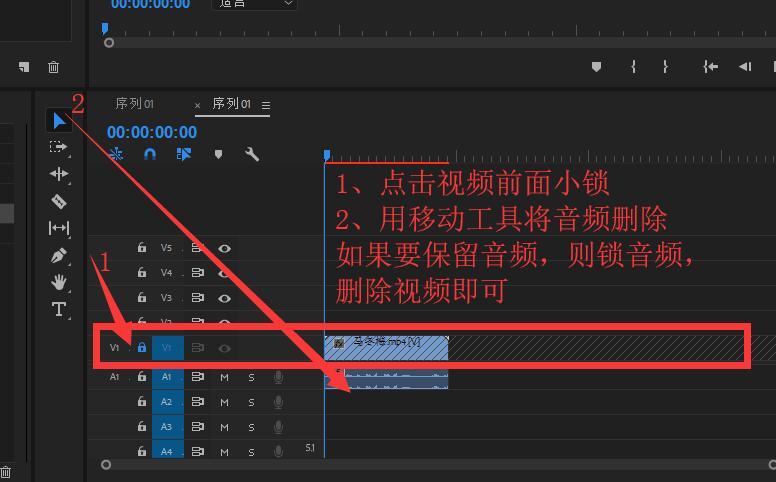This screenshot has width=776, height=482.
Task: Toggle the lock on track A1
Action: (142, 377)
